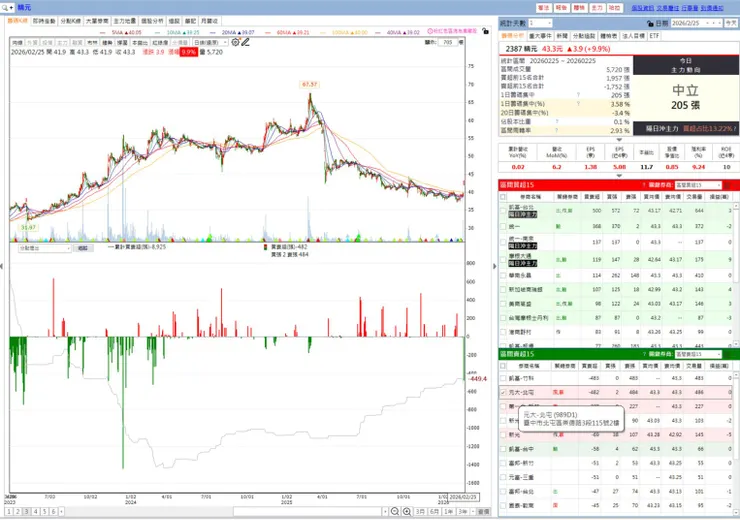The image size is (740, 520).
Task: Check the 元富-三重 row checkbox
Action: [503, 477]
